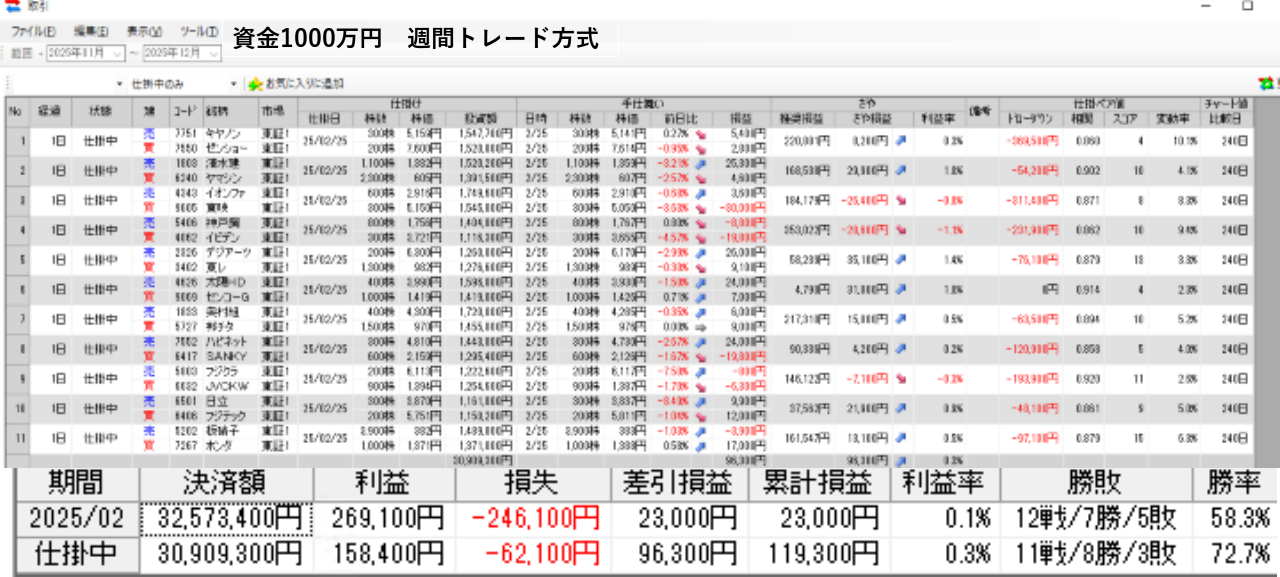This screenshot has width=1280, height=577.
Task: Open the ファイル menu
Action: tap(33, 31)
